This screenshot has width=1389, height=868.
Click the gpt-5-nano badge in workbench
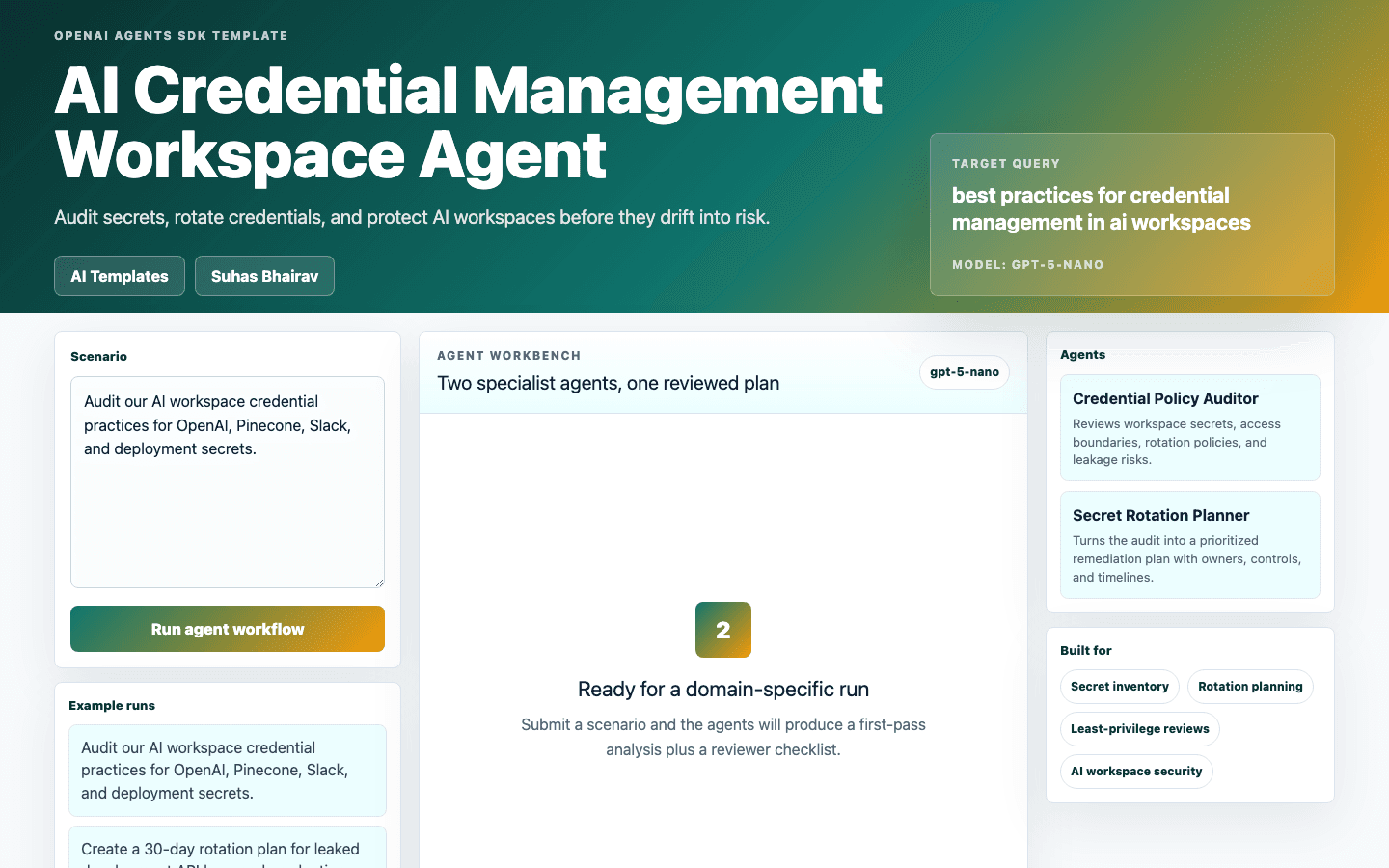point(965,372)
